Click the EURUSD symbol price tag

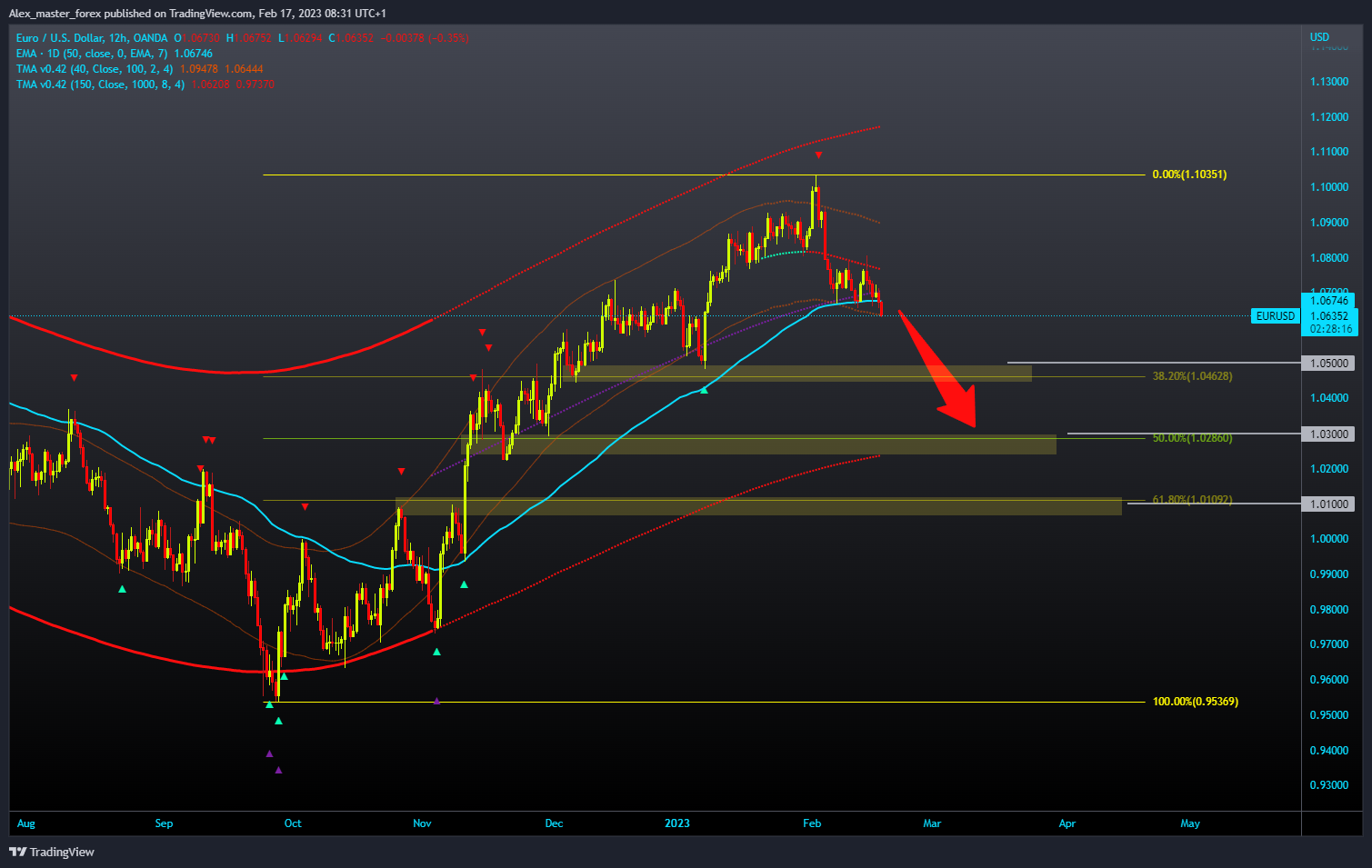(x=1275, y=316)
